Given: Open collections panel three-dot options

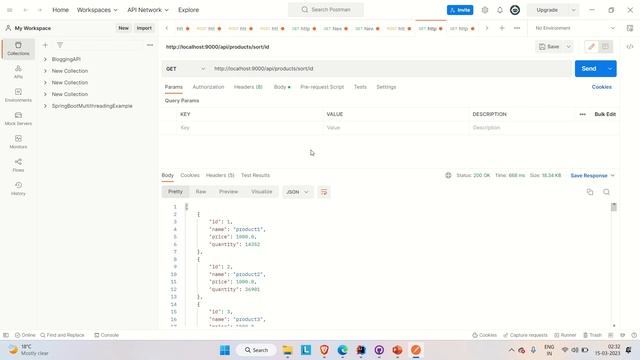Looking at the screenshot, I should point(150,45).
